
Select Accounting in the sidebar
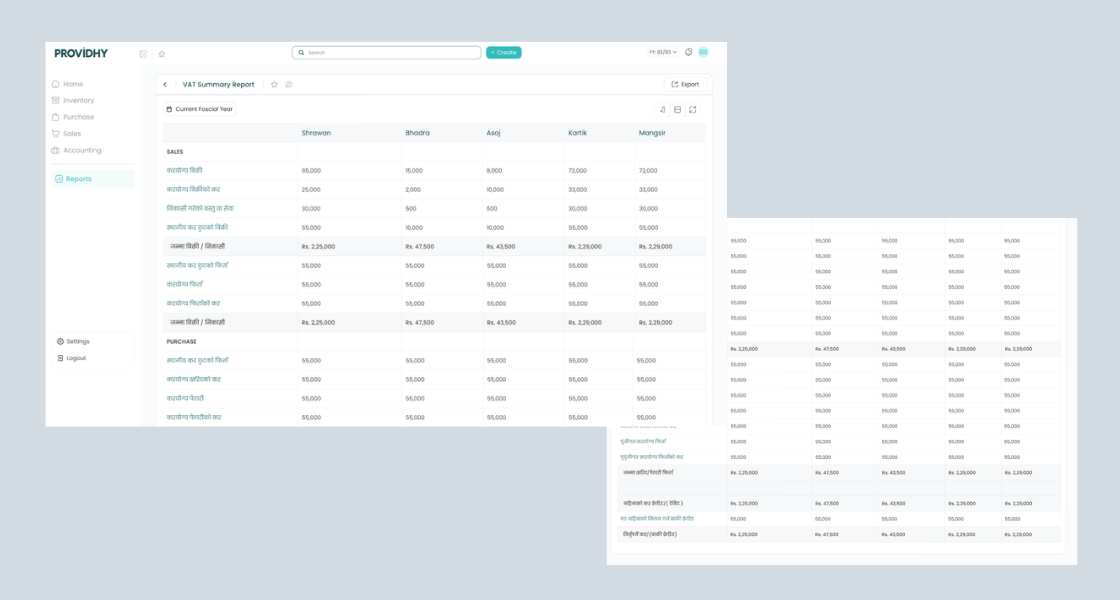coord(82,150)
